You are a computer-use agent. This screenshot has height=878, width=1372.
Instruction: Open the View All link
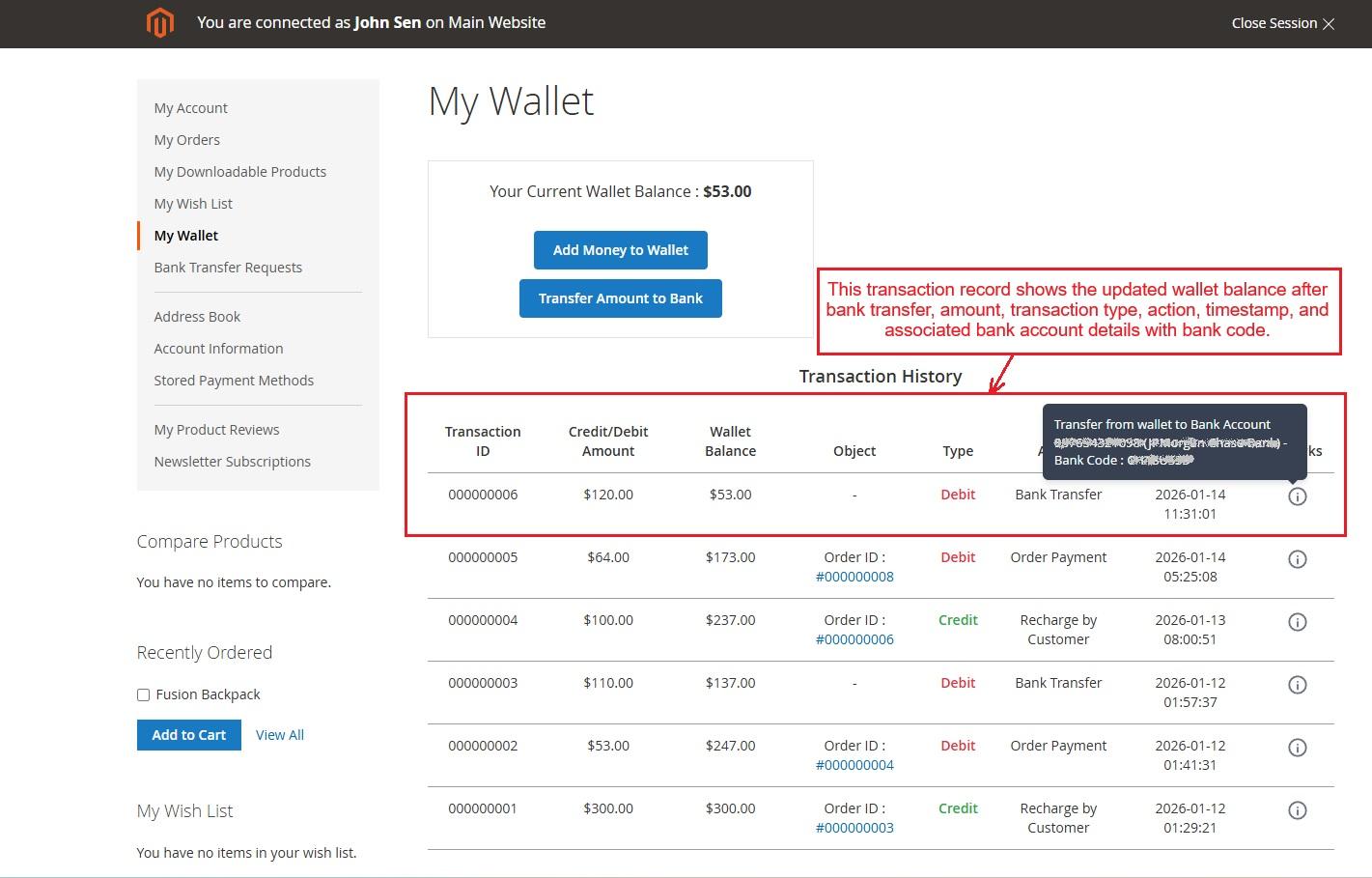[x=279, y=735]
